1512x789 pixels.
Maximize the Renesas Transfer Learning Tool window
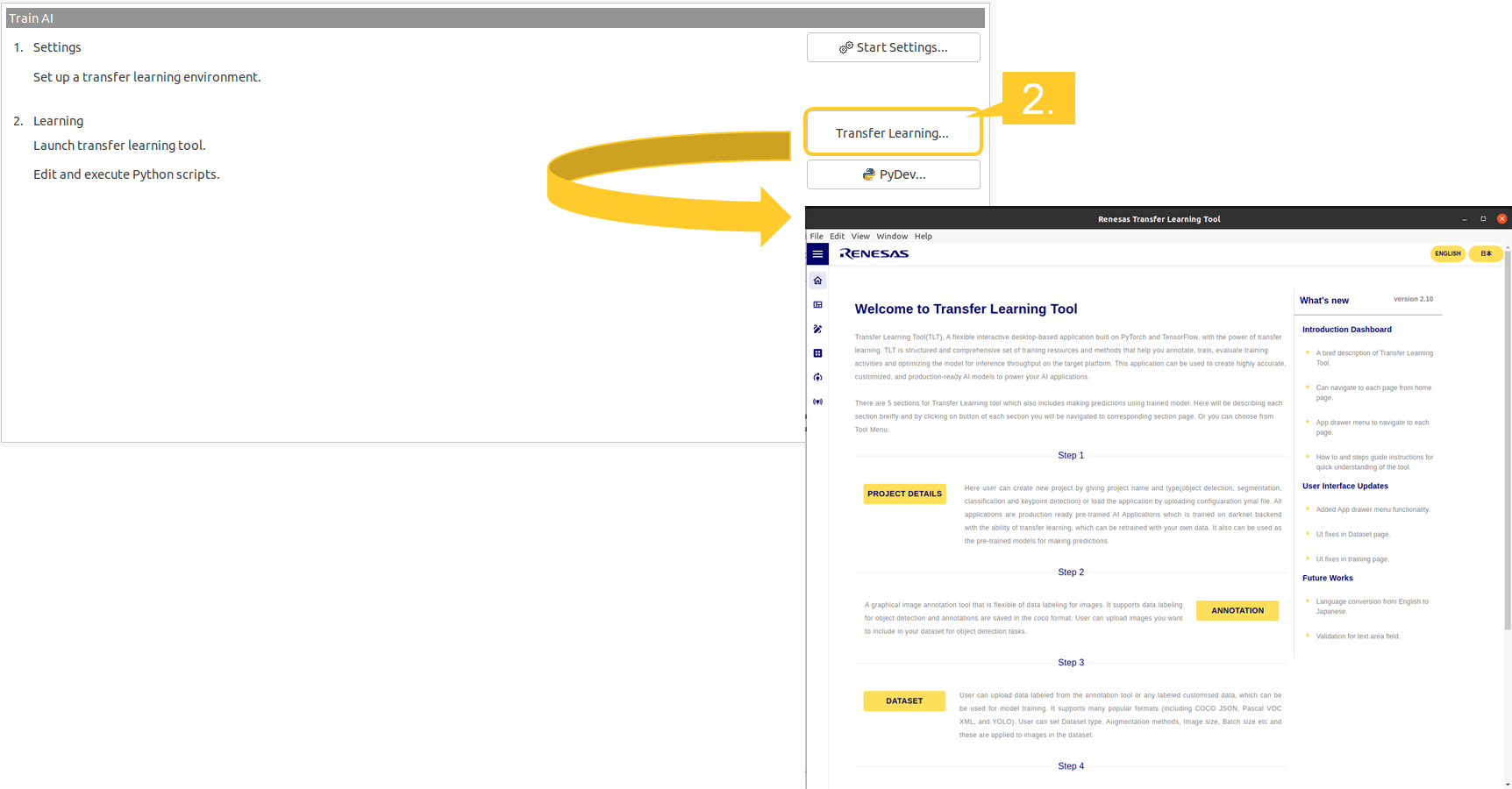(1483, 219)
